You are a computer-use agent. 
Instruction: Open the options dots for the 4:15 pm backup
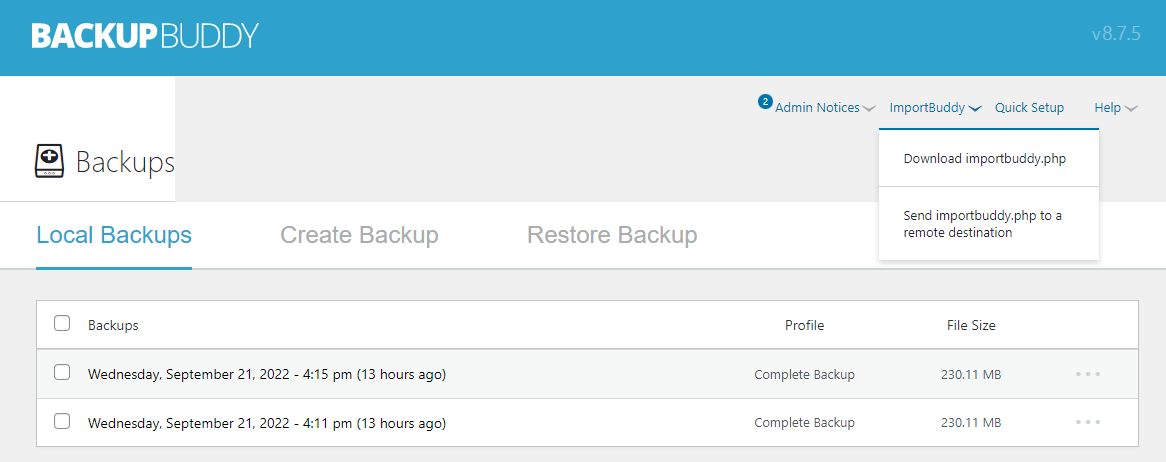[x=1088, y=374]
